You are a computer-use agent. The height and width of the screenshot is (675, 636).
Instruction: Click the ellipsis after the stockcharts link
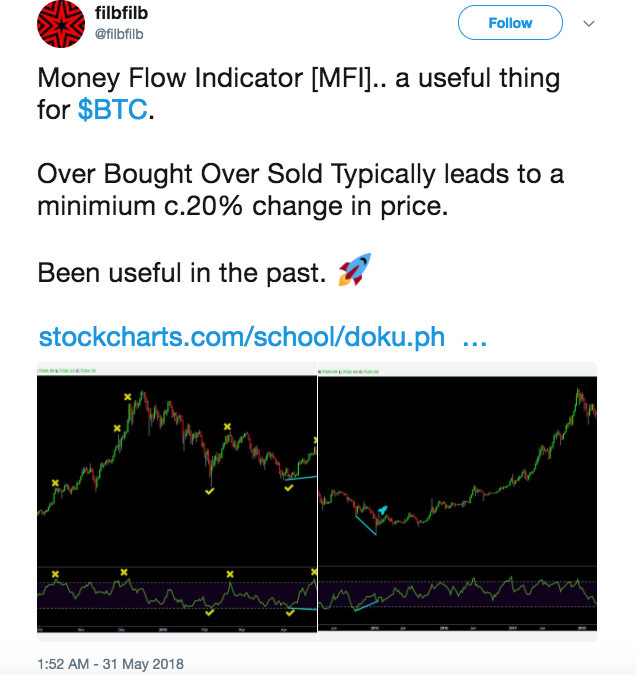pos(474,342)
